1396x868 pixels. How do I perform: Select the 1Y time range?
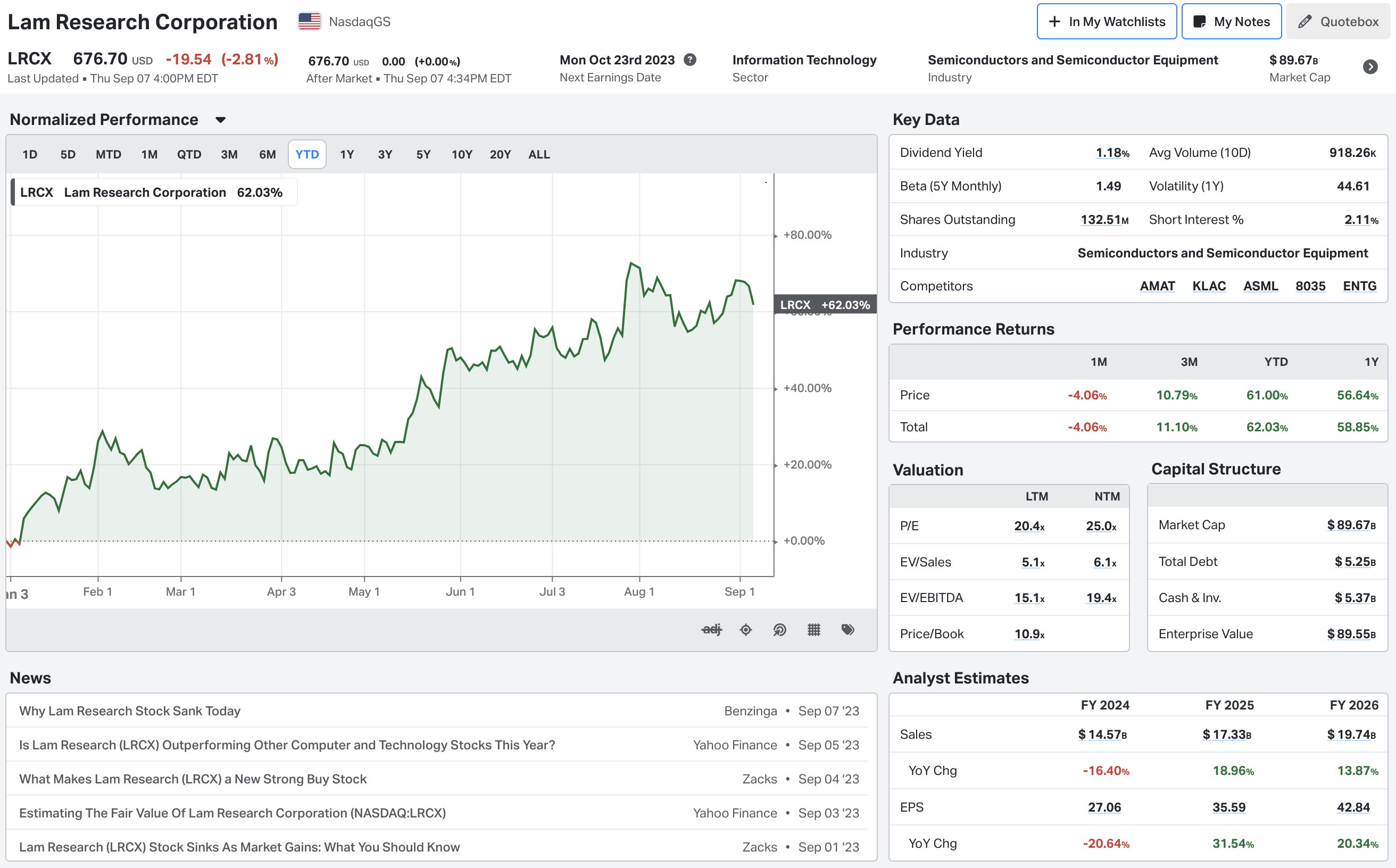347,154
